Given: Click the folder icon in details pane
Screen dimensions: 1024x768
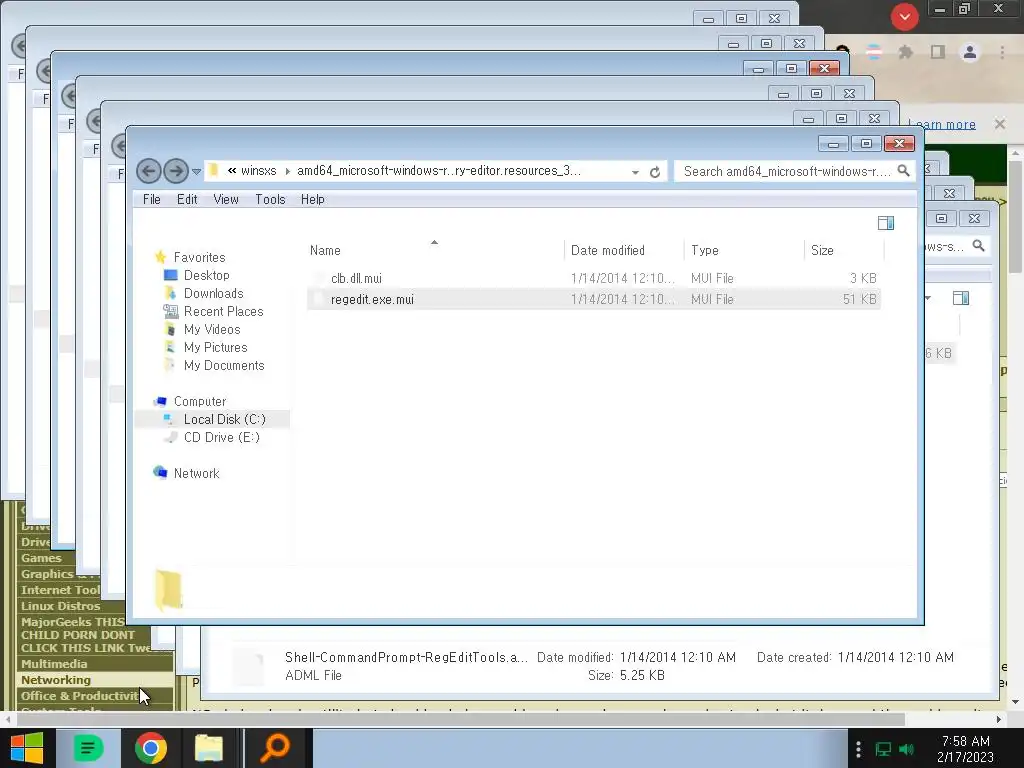Looking at the screenshot, I should point(168,590).
